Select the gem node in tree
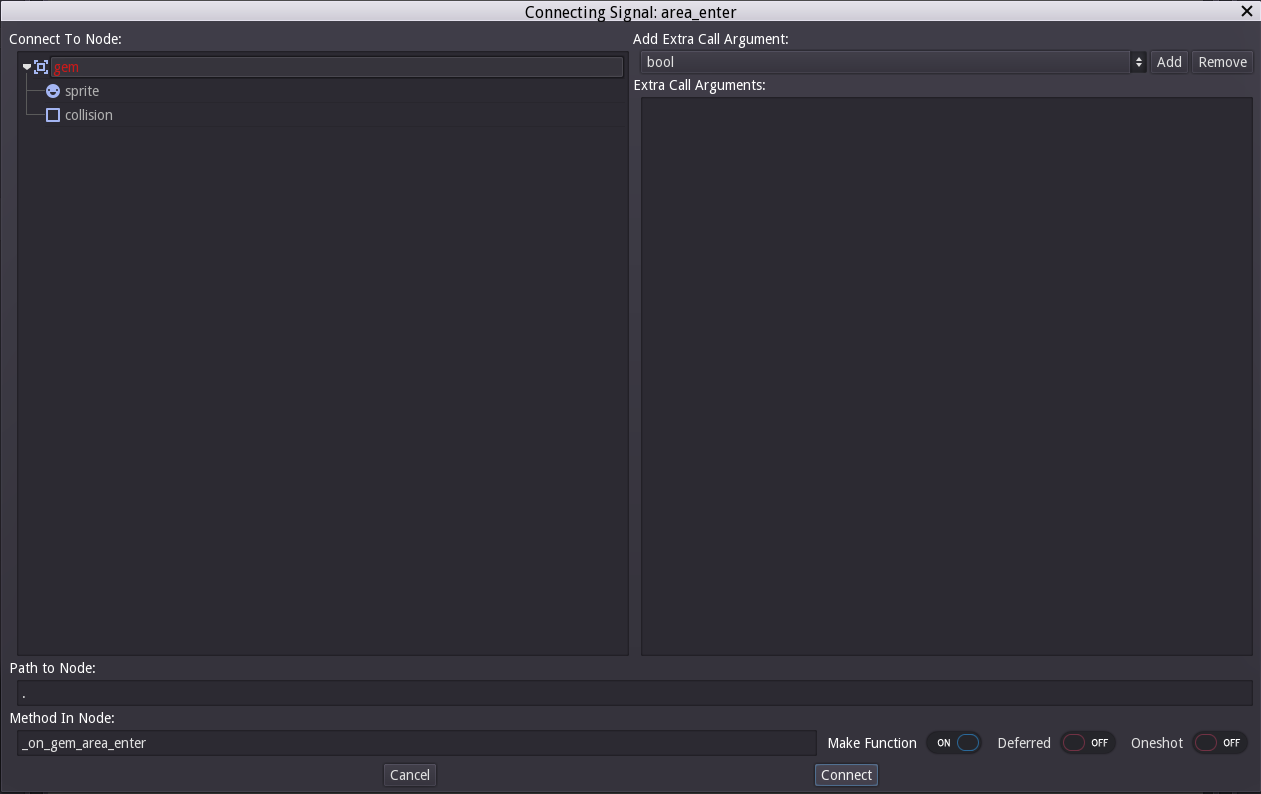 pyautogui.click(x=337, y=67)
